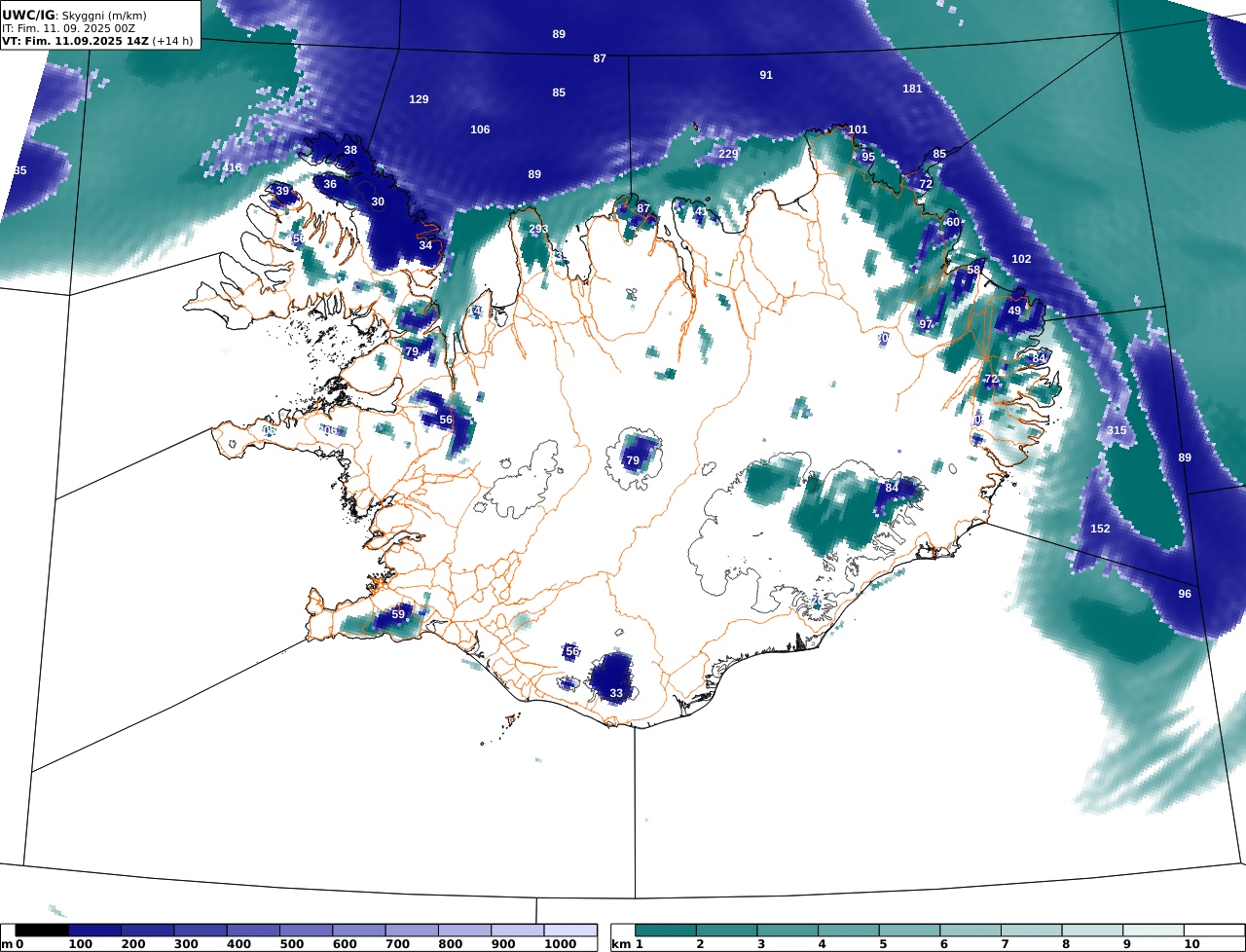Screen dimensions: 1246x952
Task: Click the 'km' unit label on legend
Action: 621,944
